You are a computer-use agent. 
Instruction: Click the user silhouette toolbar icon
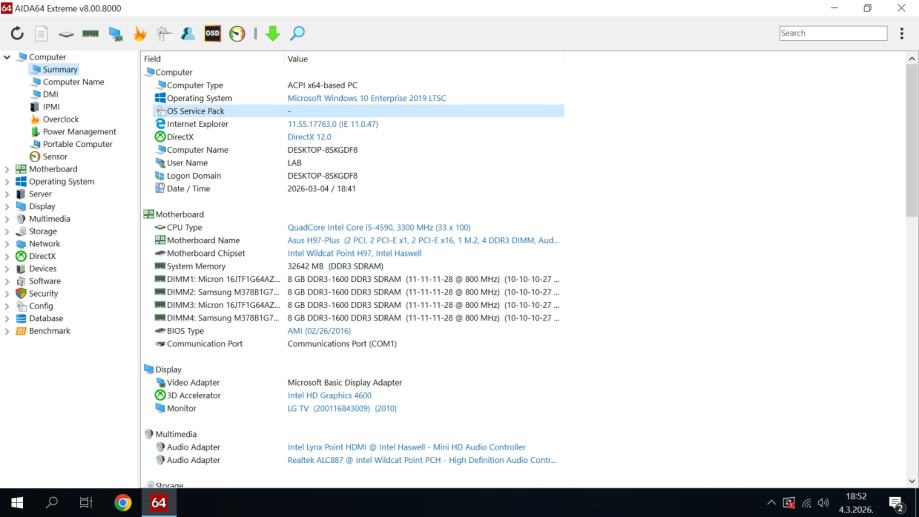[188, 34]
